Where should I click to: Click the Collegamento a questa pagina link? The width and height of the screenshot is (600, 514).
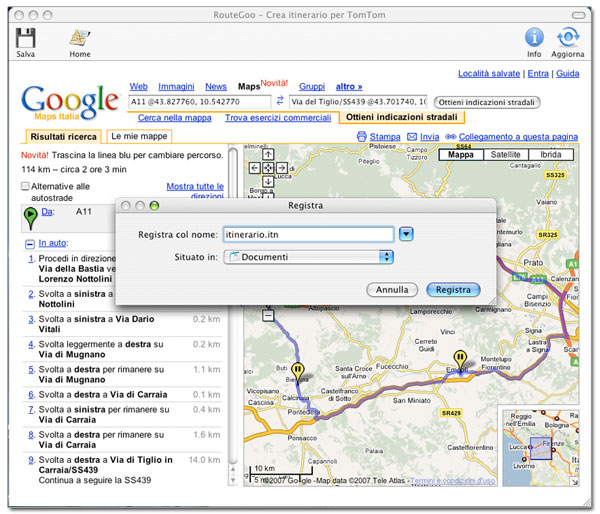point(518,137)
